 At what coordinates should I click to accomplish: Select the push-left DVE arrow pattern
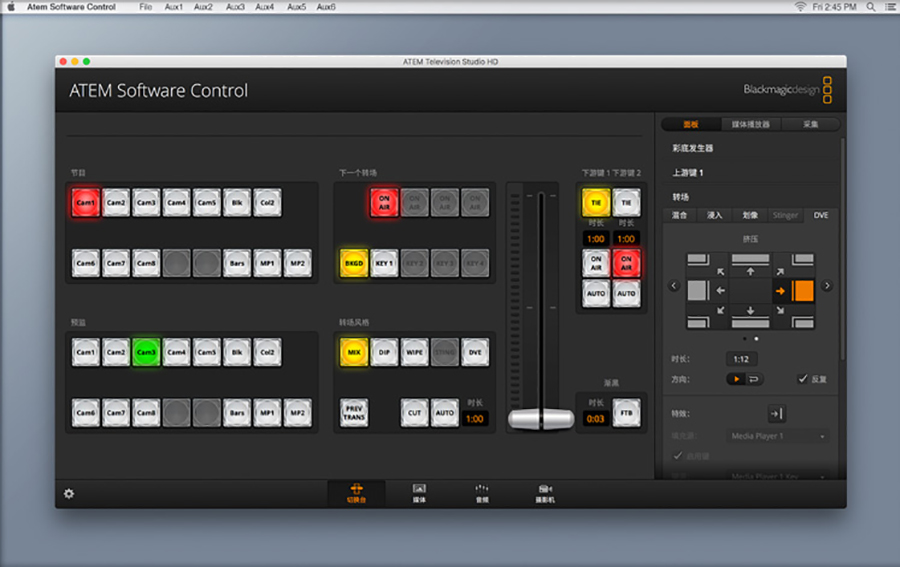720,291
